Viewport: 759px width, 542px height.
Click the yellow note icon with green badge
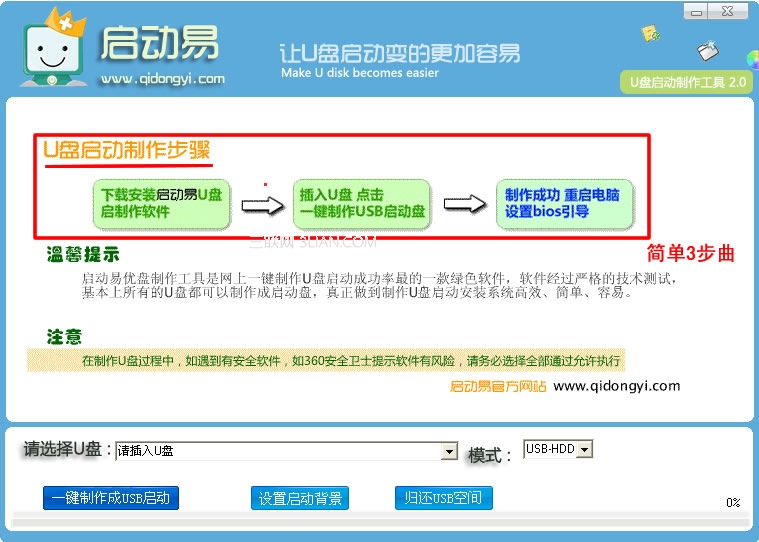pos(650,33)
